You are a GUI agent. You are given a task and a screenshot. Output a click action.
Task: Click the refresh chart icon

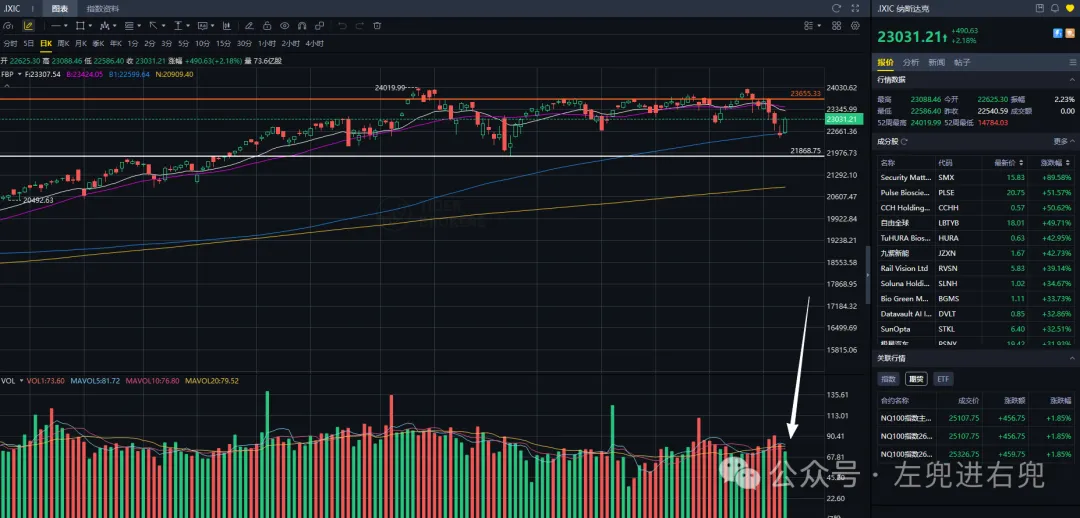836,8
